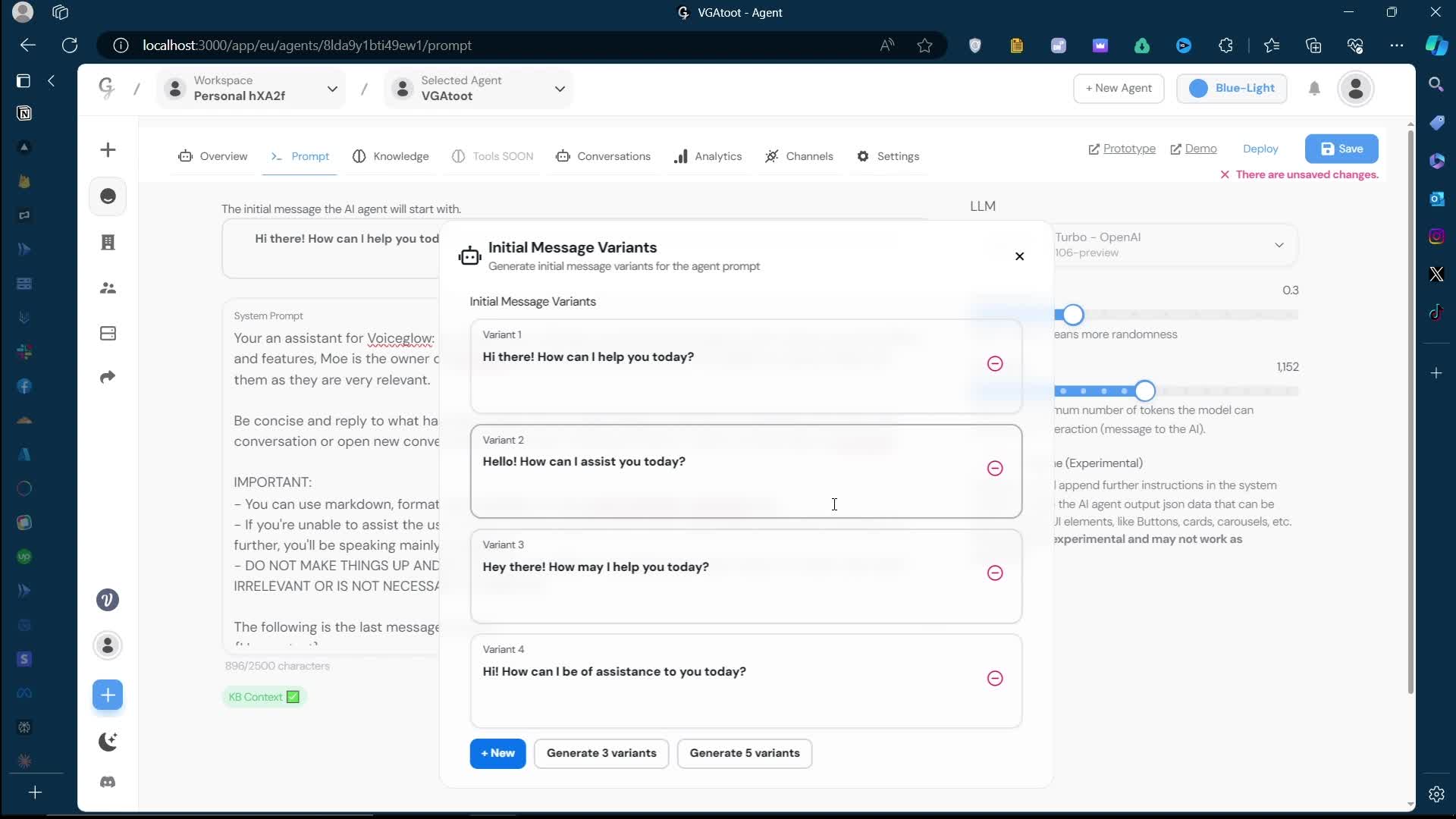The height and width of the screenshot is (819, 1456).
Task: Open the team members sidebar icon
Action: [x=108, y=288]
